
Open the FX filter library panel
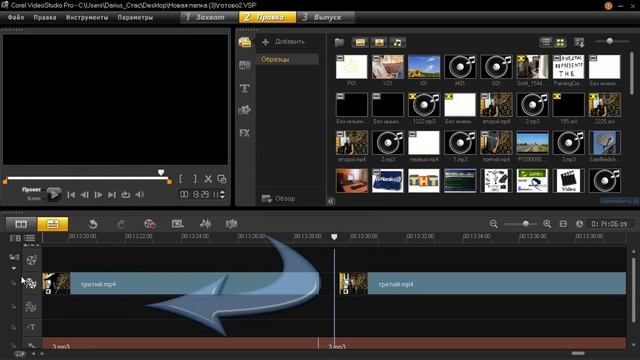coord(244,133)
